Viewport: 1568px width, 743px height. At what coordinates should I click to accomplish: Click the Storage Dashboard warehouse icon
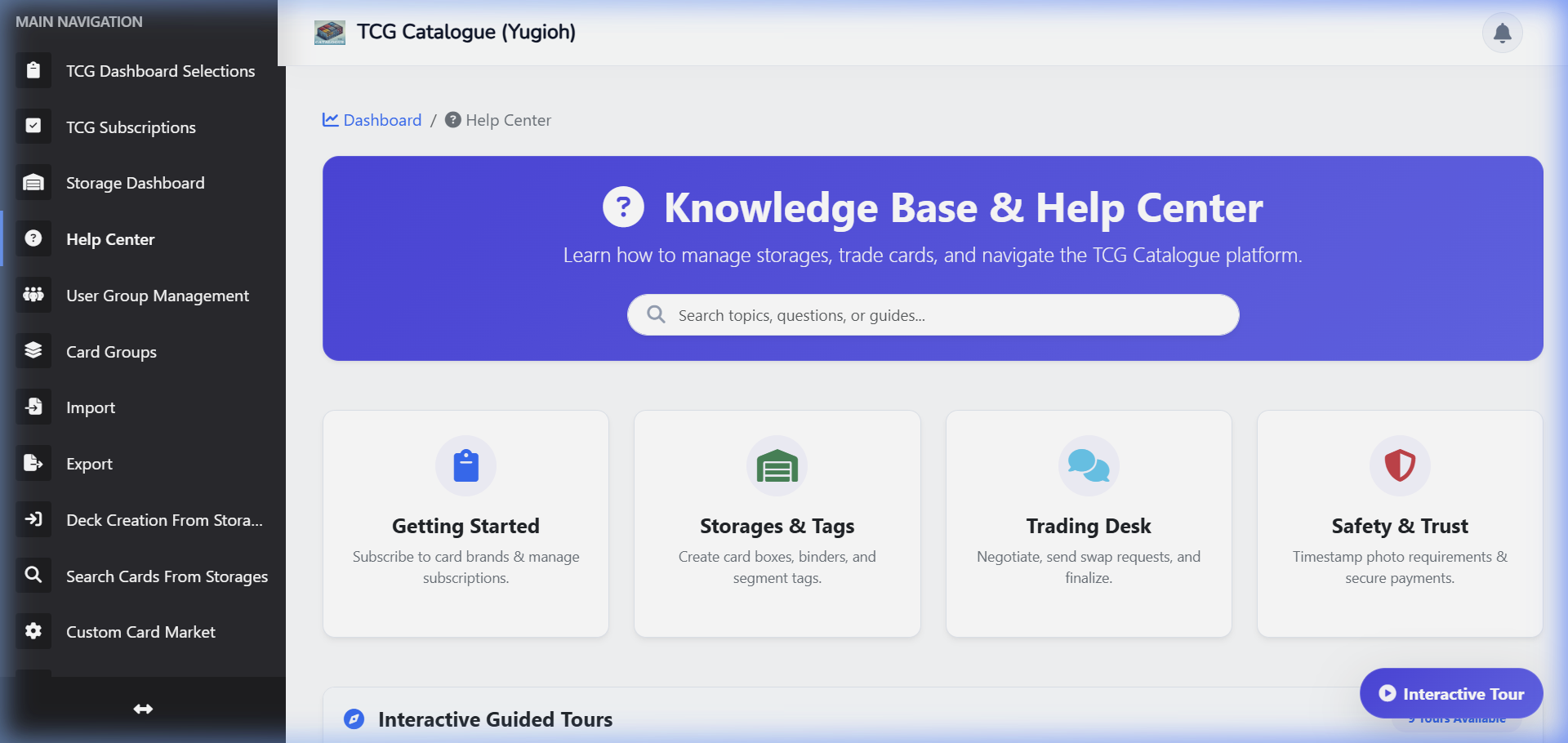(x=33, y=183)
